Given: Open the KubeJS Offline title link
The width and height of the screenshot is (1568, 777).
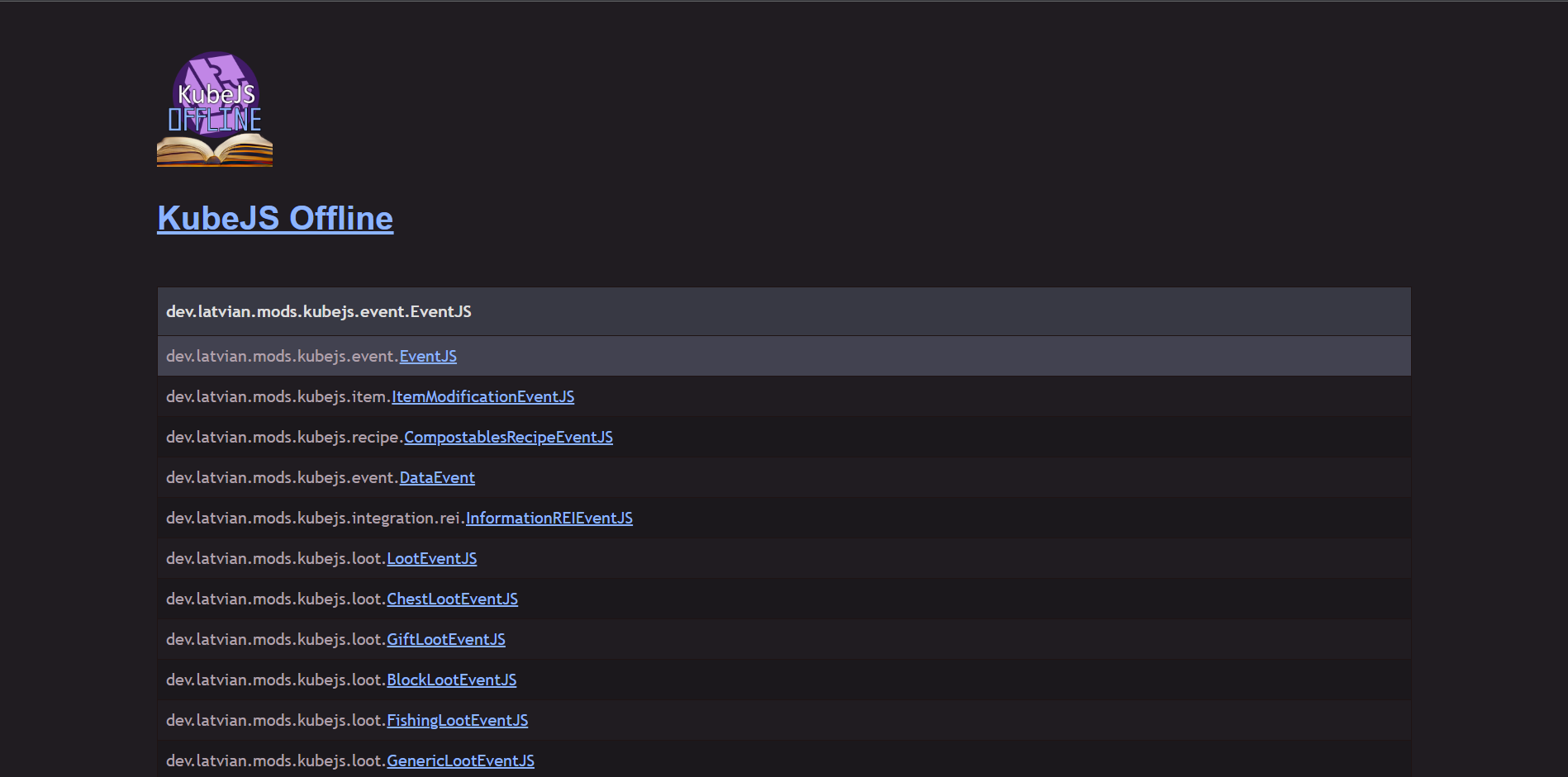Looking at the screenshot, I should (x=275, y=219).
